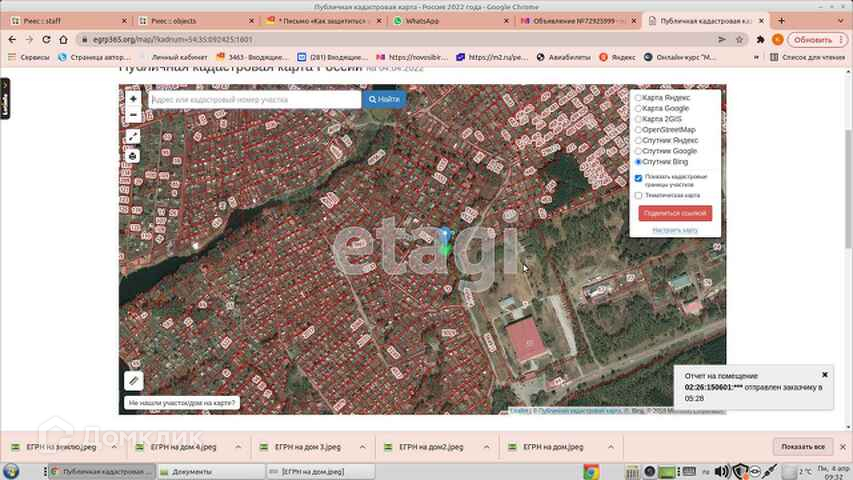Image resolution: width=853 pixels, height=480 pixels.
Task: Close the report sent notification
Action: (x=825, y=375)
